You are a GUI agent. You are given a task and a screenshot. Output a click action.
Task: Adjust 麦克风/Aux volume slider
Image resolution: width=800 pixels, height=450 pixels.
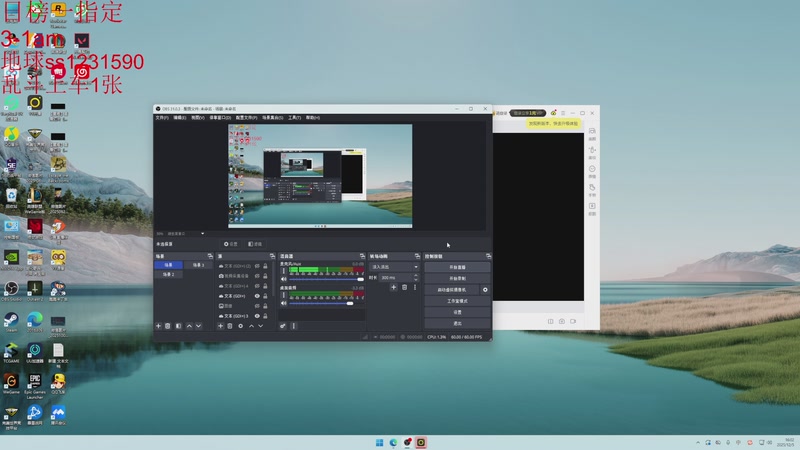click(326, 279)
